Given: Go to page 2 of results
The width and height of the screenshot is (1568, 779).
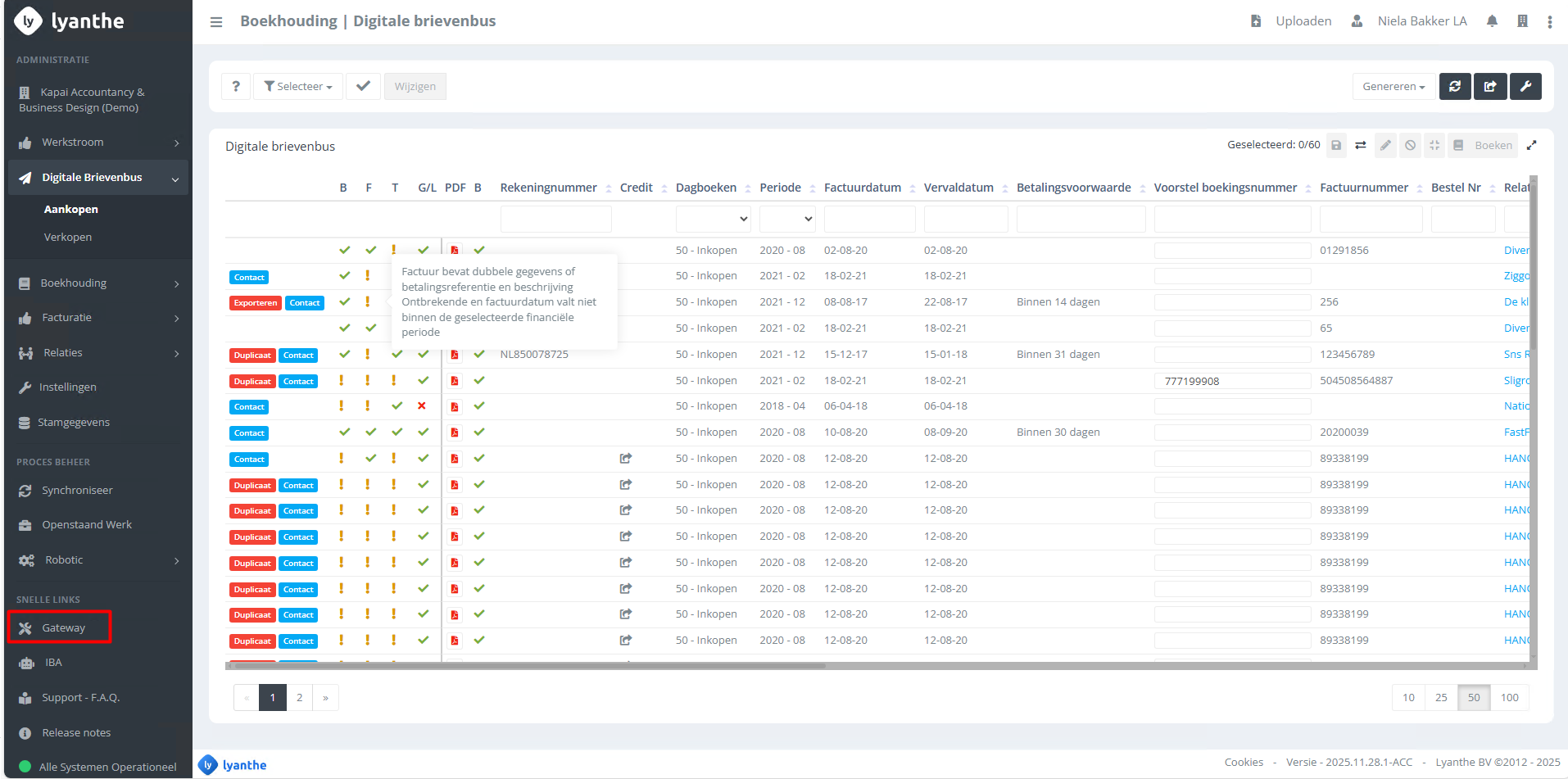Looking at the screenshot, I should point(299,697).
